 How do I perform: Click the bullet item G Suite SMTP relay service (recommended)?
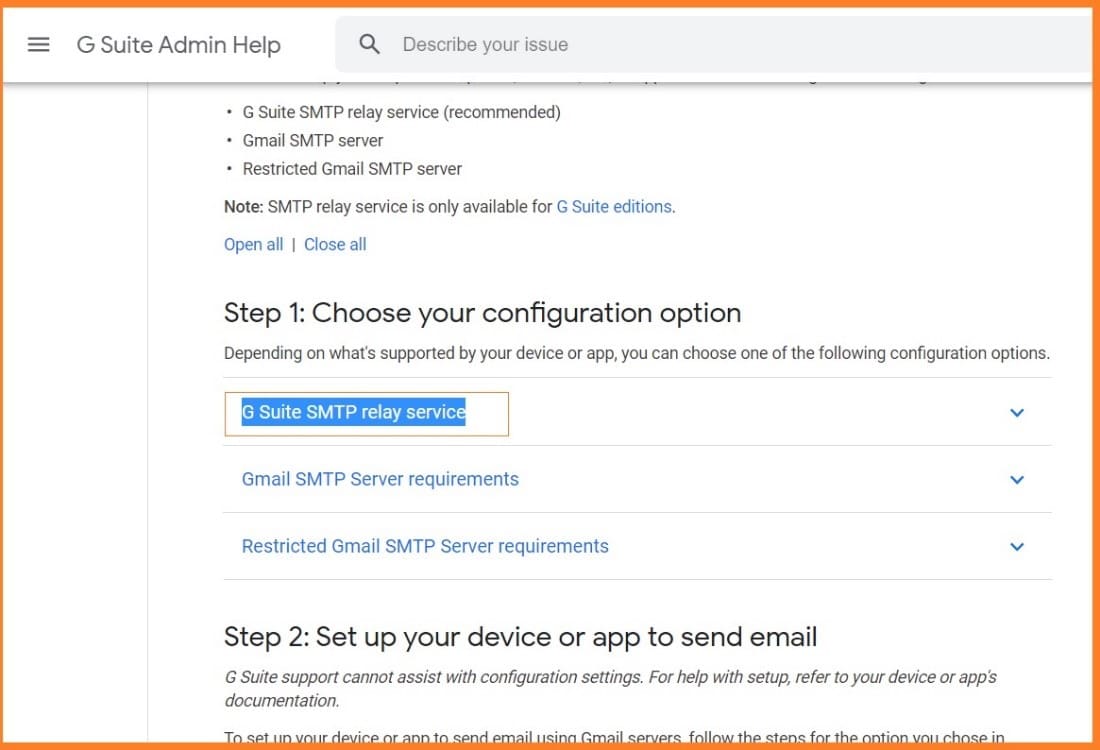point(401,112)
